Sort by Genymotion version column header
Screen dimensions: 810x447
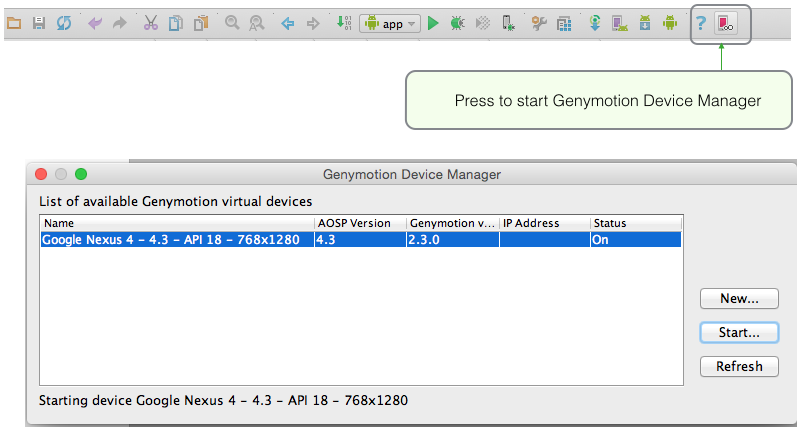click(453, 223)
